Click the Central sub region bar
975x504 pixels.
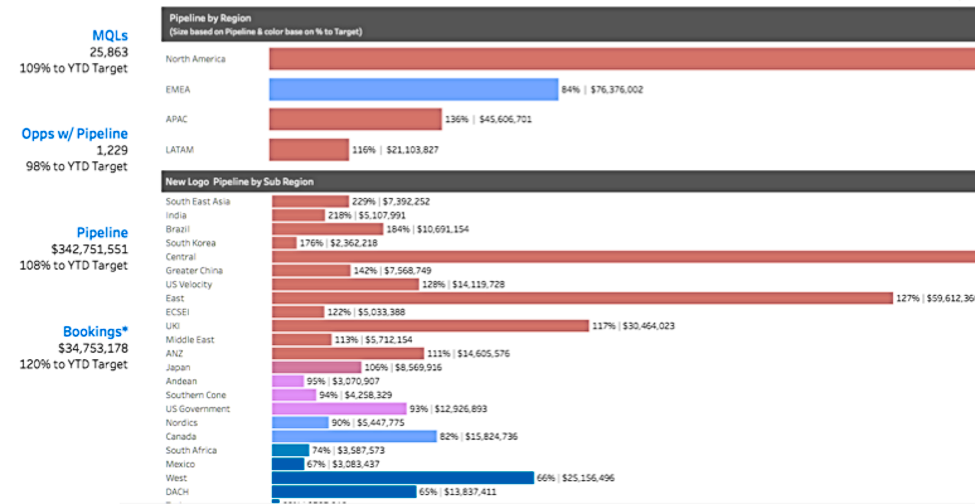[624, 257]
